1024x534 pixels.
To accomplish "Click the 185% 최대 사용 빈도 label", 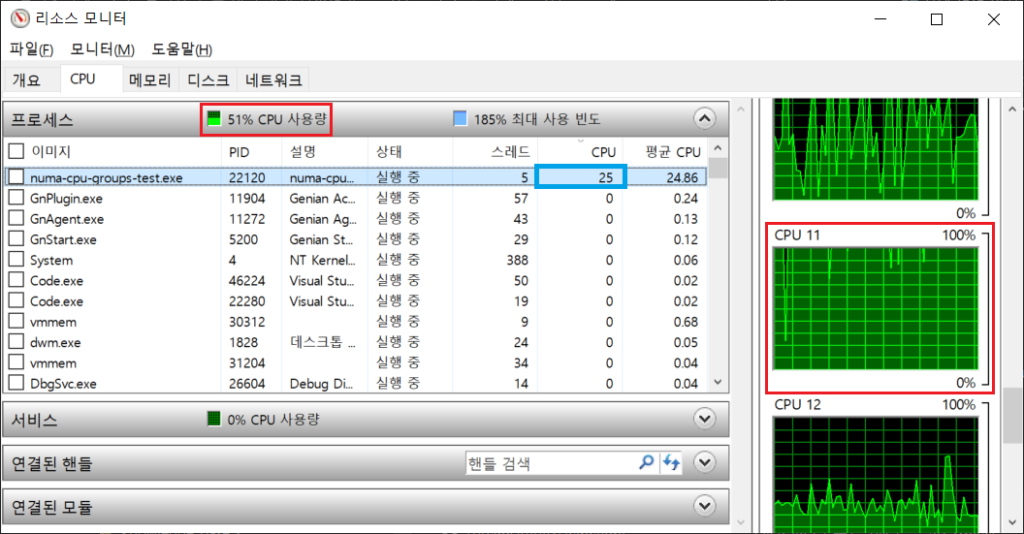I will pyautogui.click(x=537, y=119).
